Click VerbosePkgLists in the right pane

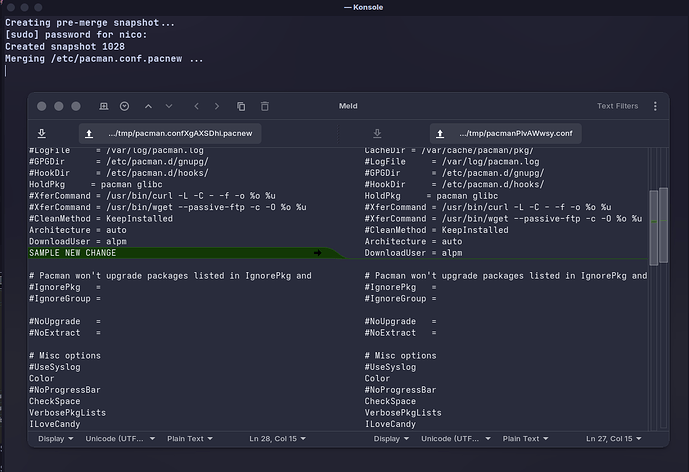[x=403, y=413]
